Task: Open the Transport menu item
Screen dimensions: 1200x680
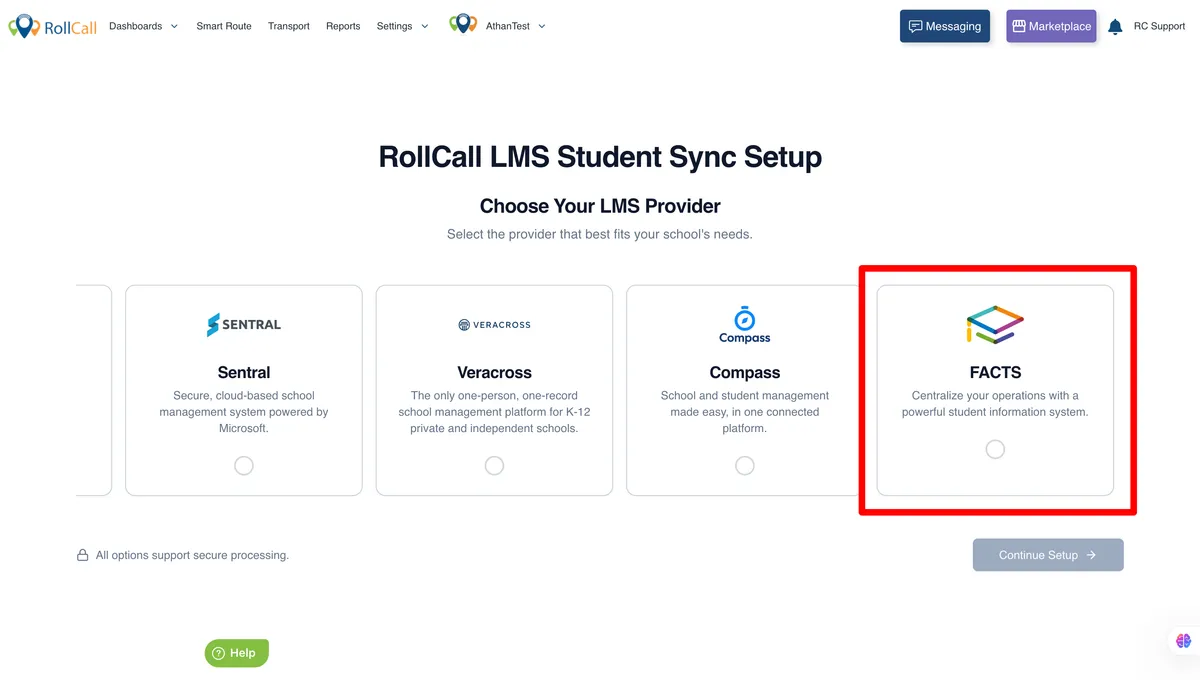Action: [x=289, y=26]
